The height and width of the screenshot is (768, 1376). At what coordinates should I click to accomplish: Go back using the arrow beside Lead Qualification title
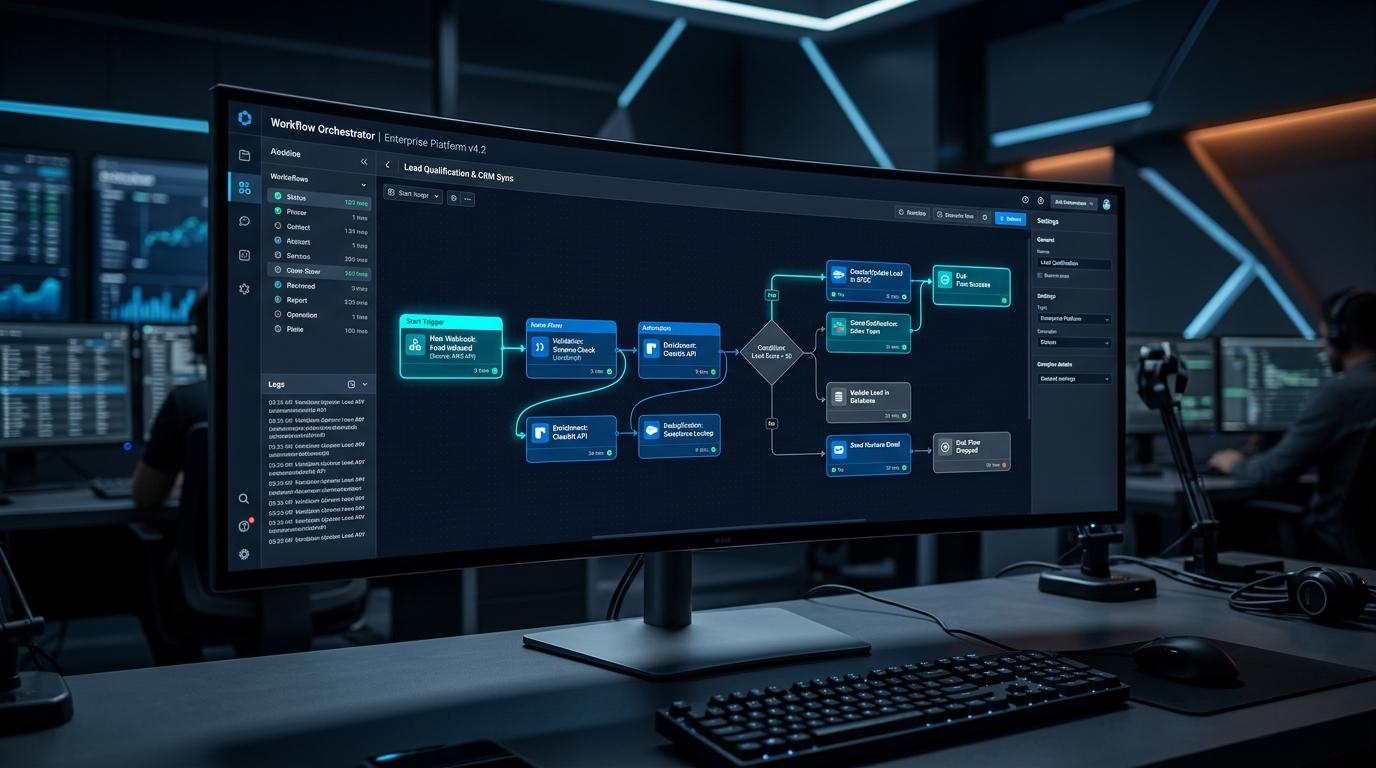388,165
